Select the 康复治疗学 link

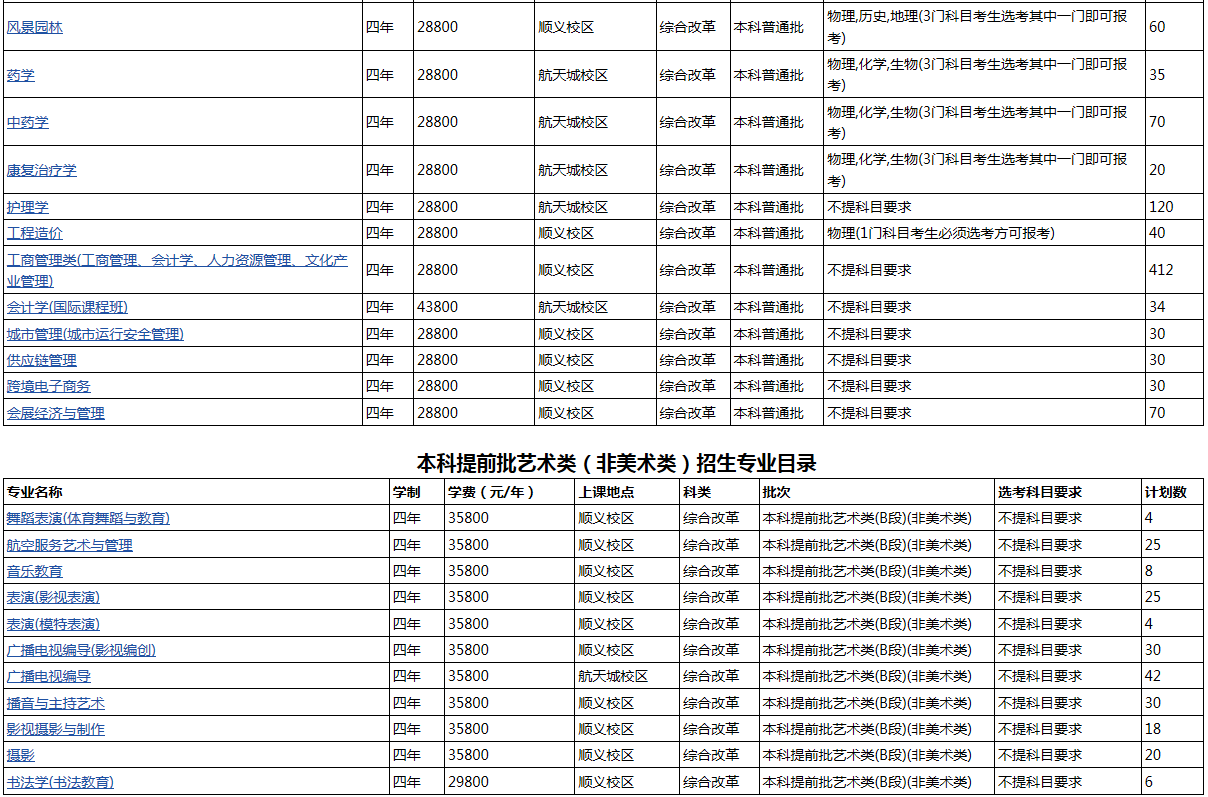[x=42, y=170]
